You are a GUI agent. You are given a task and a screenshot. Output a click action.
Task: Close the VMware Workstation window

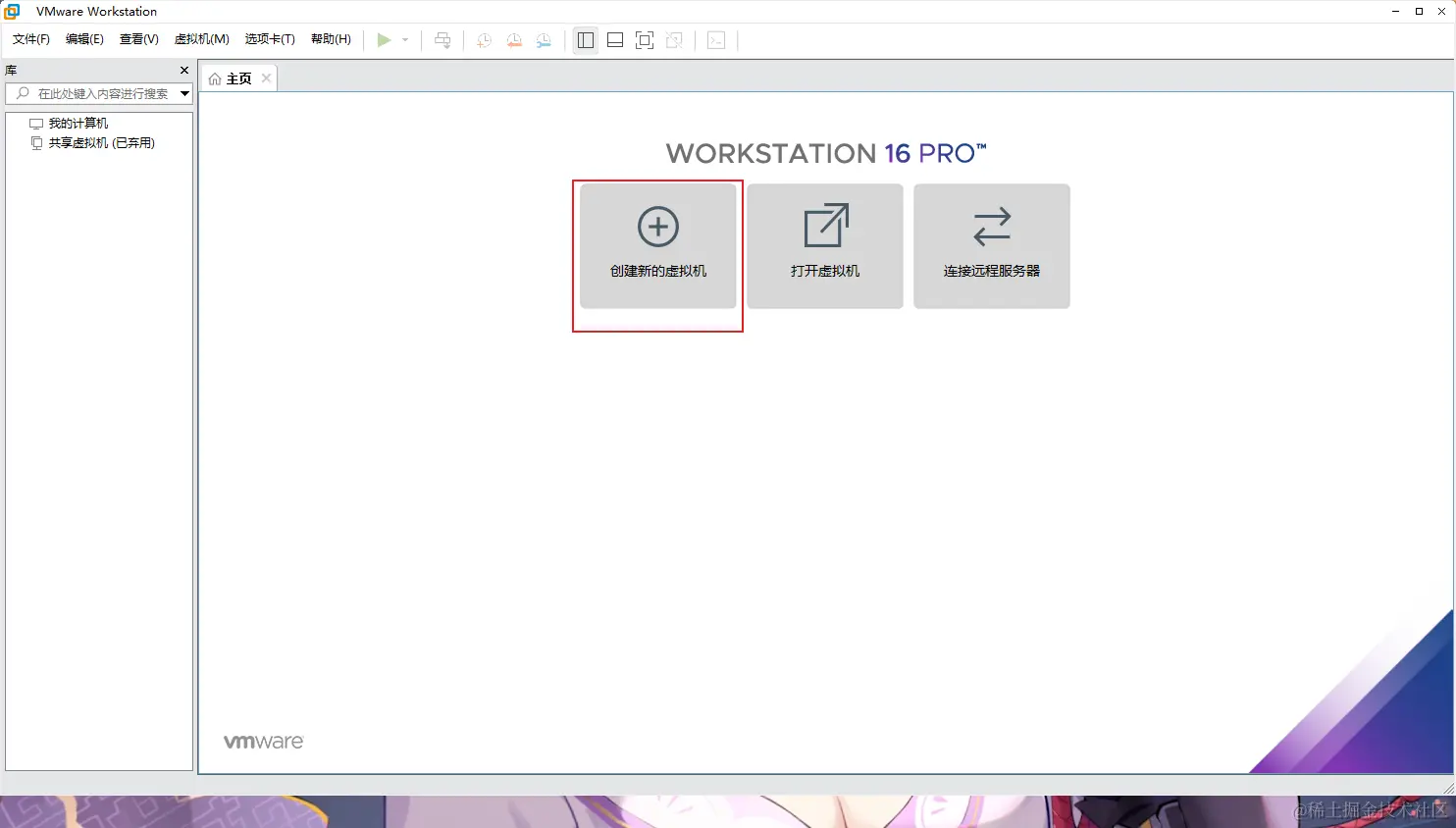click(1441, 11)
